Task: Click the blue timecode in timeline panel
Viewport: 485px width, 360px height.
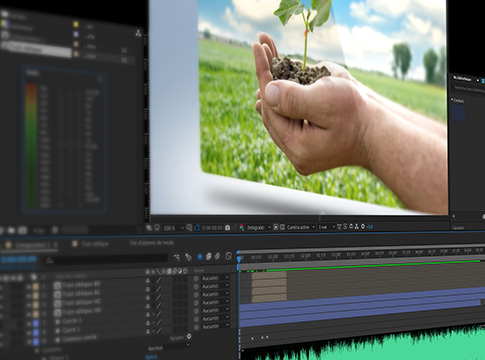Action: [19, 259]
